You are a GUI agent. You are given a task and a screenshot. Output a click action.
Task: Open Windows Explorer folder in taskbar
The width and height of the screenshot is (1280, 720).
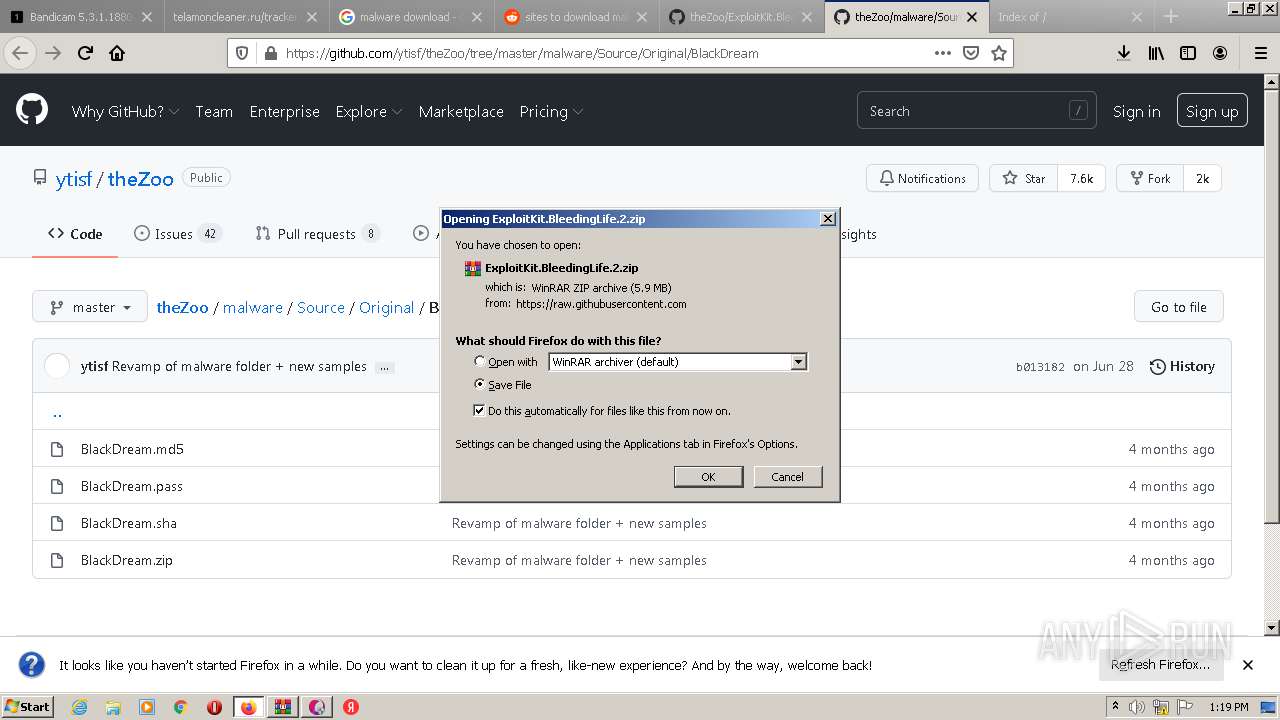(113, 707)
